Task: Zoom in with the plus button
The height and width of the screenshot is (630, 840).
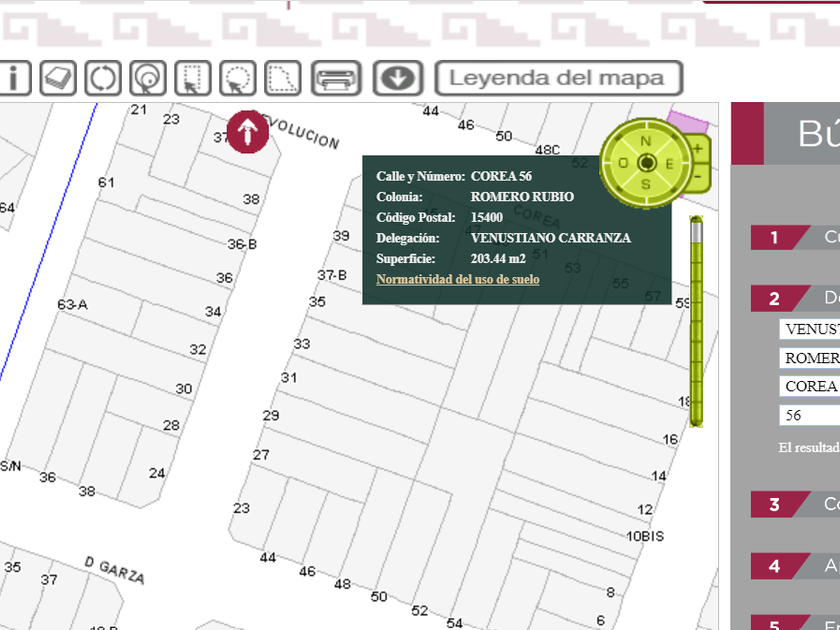Action: click(698, 149)
